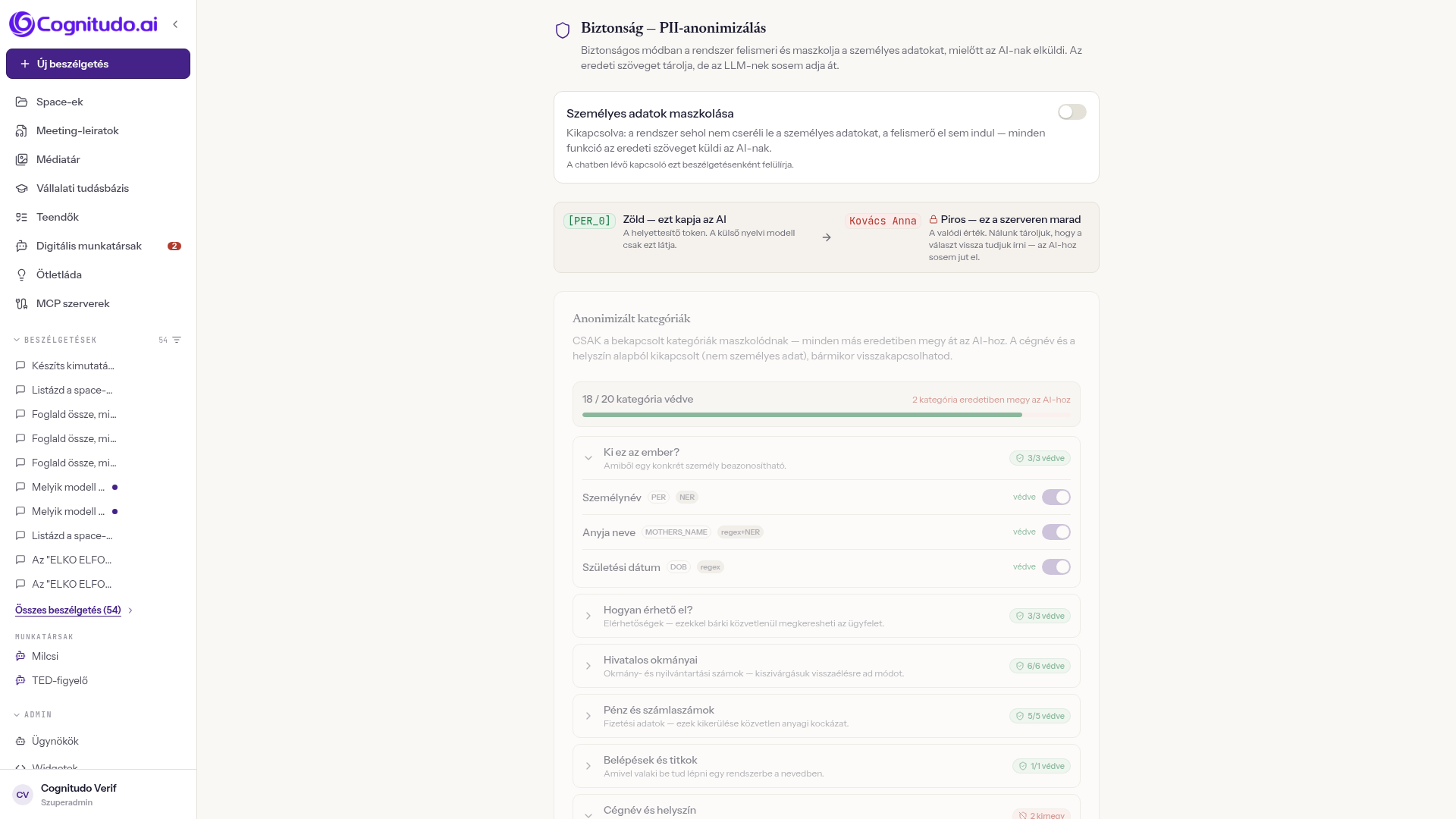Click the MOTHERS_NAME tag
Viewport: 1456px width, 819px height.
(x=676, y=532)
